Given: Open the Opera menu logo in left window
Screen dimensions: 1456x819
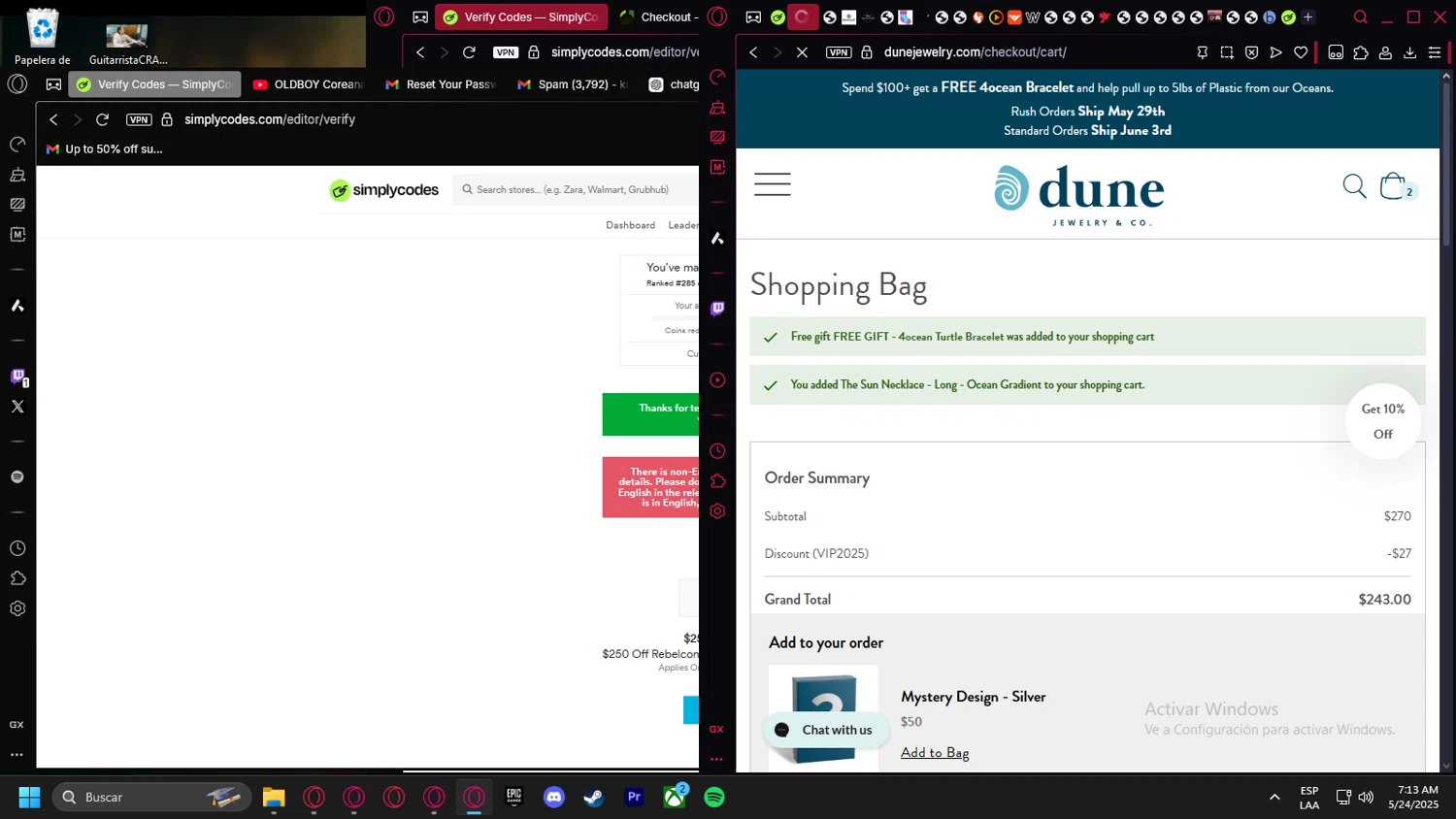Looking at the screenshot, I should [17, 84].
